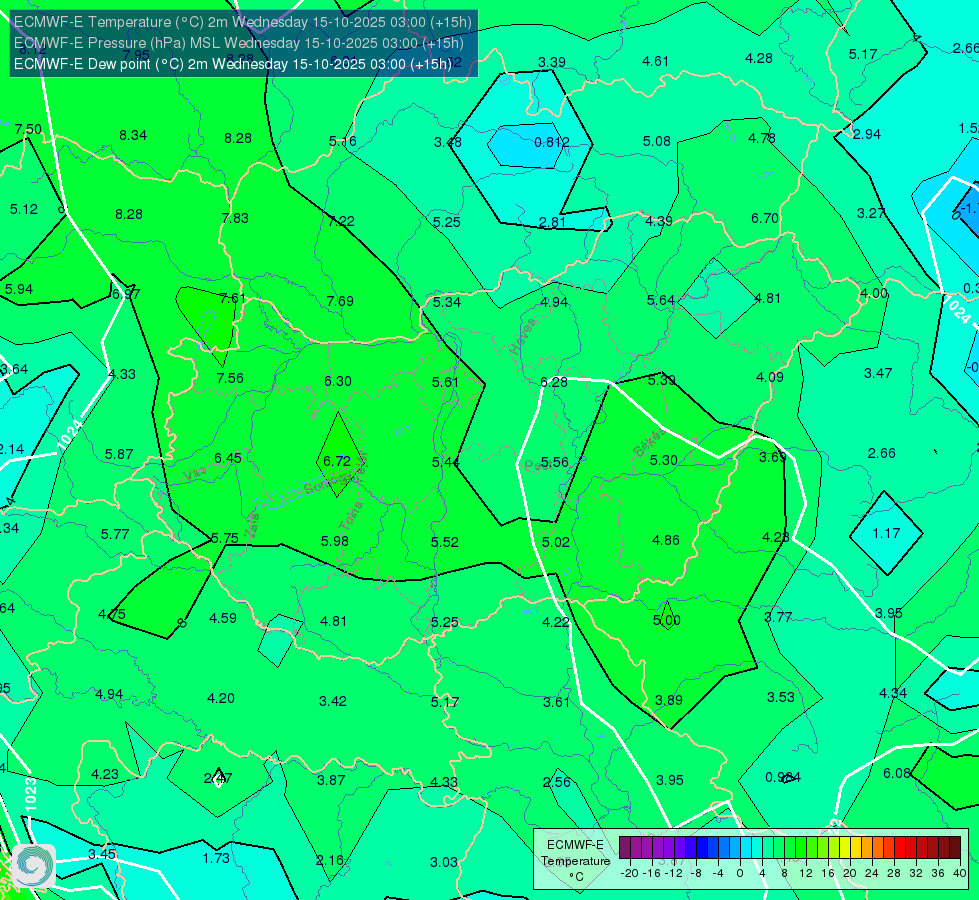Click the 7.56 temperature value
Viewport: 979px width, 900px height.
pyautogui.click(x=230, y=378)
